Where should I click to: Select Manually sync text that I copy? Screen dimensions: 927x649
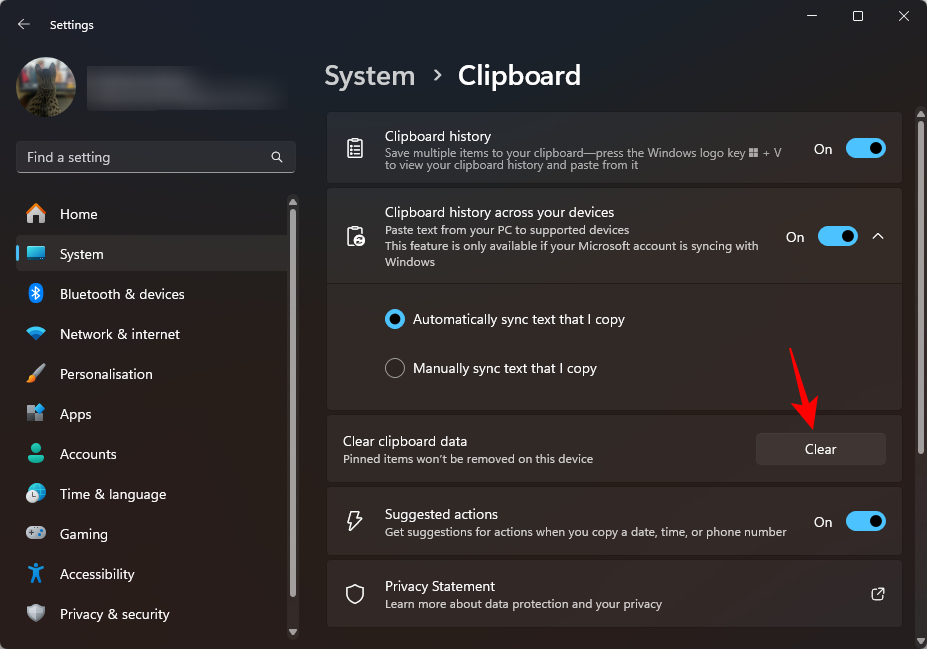[x=395, y=368]
